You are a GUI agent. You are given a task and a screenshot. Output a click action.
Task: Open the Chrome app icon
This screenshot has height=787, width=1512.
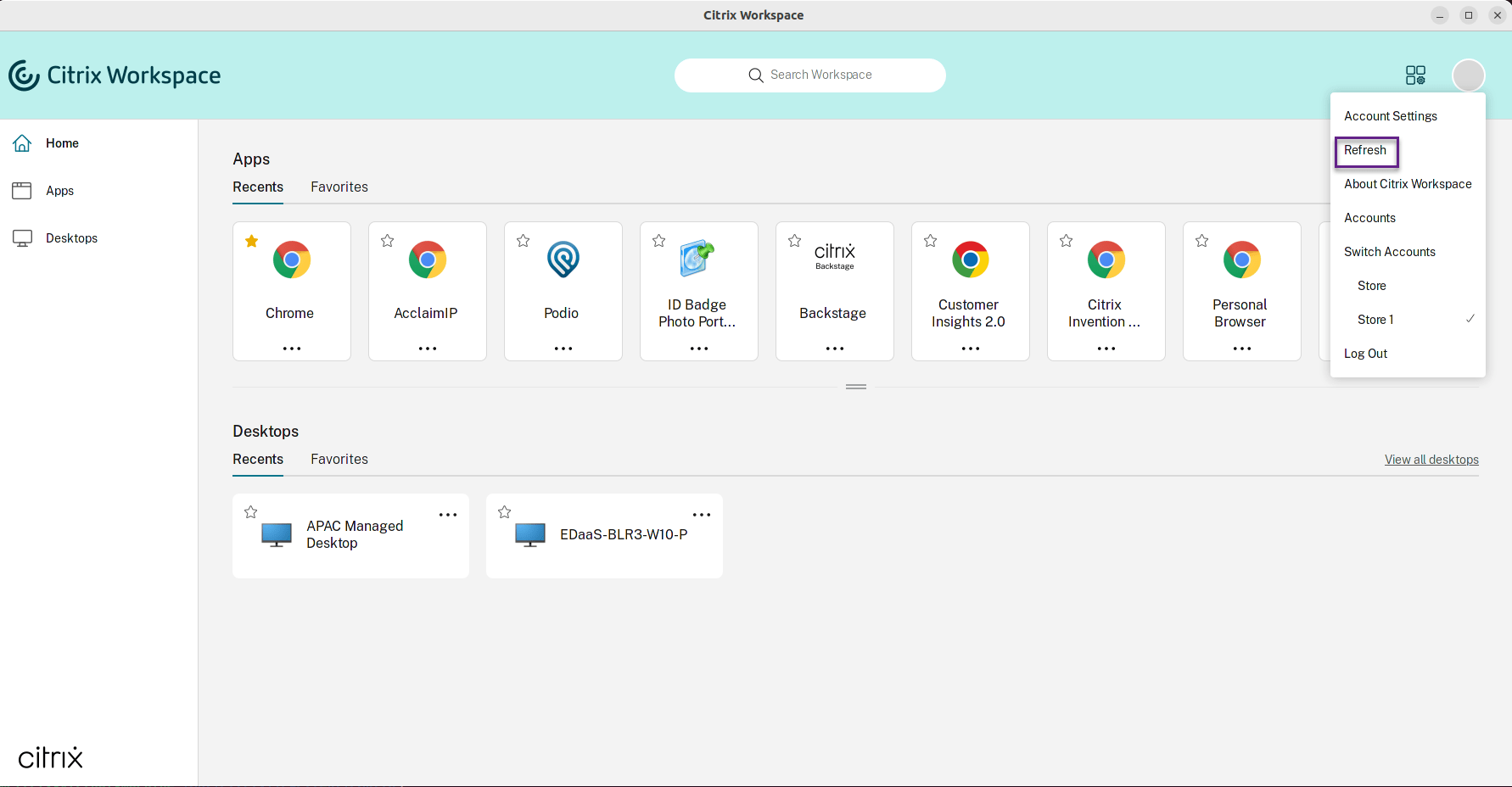click(x=292, y=260)
